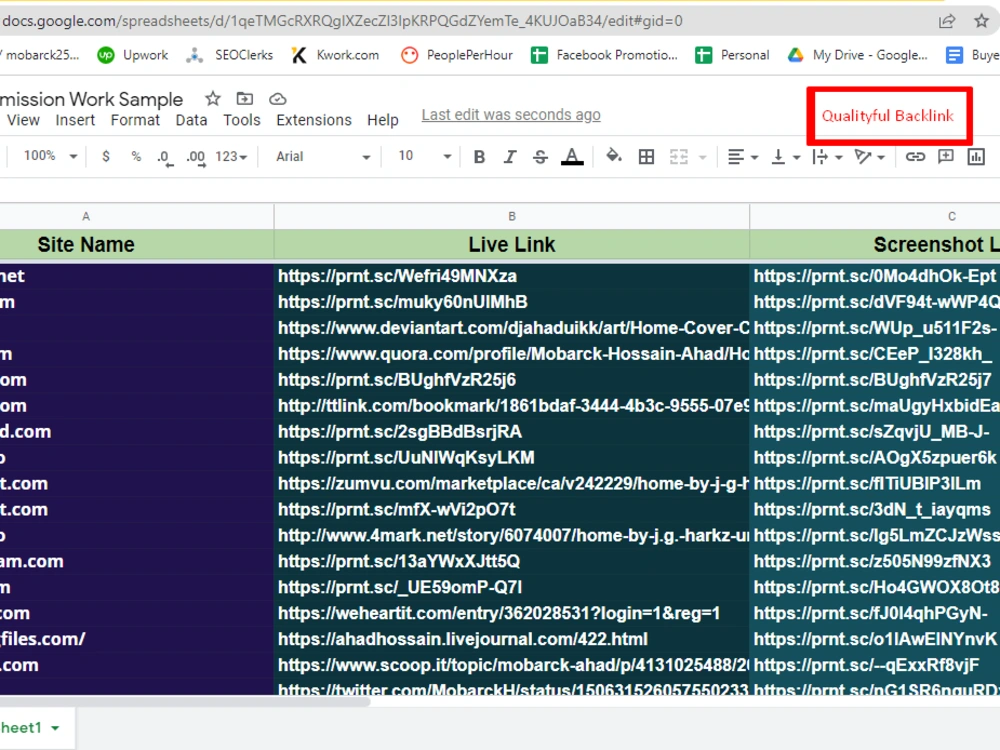Click the SEOClerks bookmark
Screen dimensions: 1000x750
pyautogui.click(x=229, y=55)
